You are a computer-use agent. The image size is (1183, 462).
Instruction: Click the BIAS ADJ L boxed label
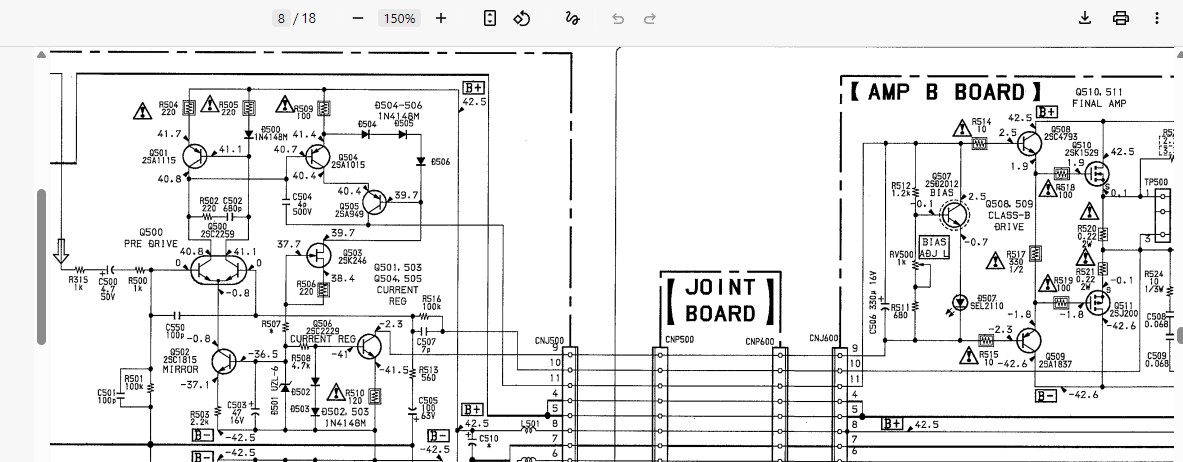[934, 248]
